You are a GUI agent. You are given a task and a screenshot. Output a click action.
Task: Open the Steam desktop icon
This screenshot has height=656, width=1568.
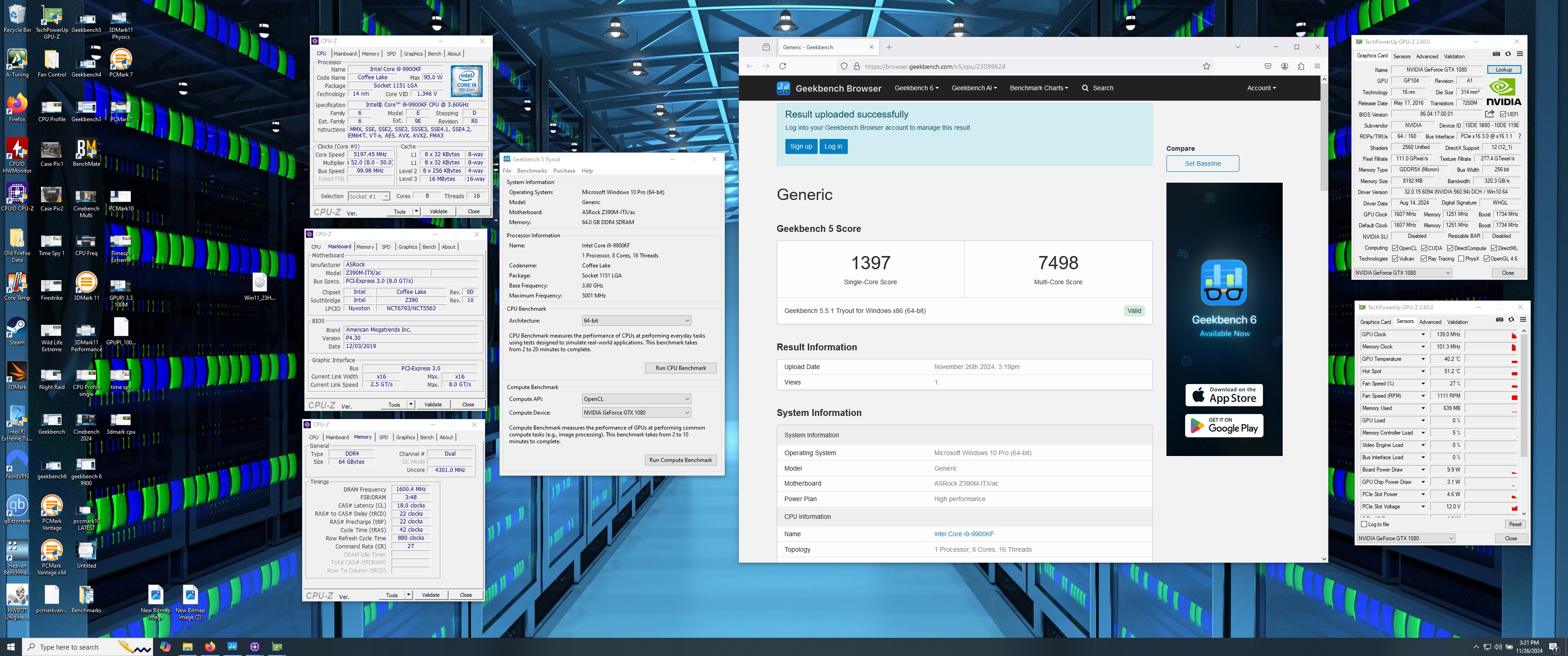coord(17,332)
